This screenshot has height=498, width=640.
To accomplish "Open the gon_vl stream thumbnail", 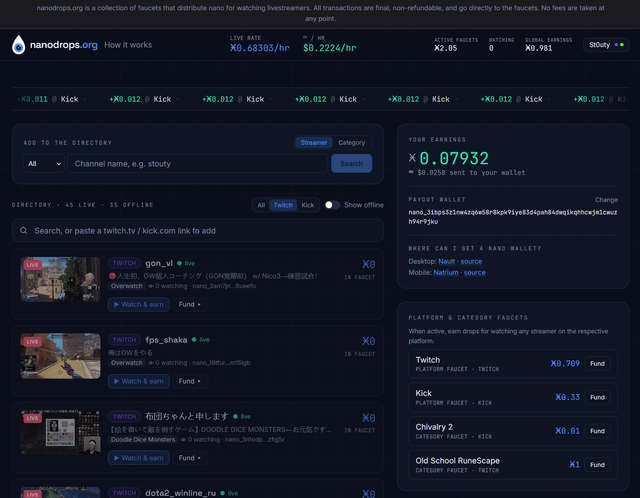I will (x=60, y=280).
